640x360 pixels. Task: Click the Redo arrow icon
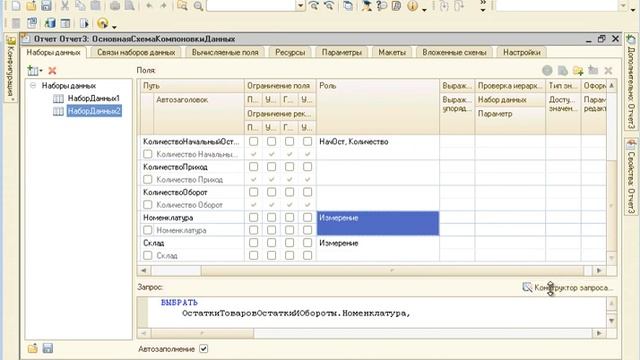coord(164,6)
